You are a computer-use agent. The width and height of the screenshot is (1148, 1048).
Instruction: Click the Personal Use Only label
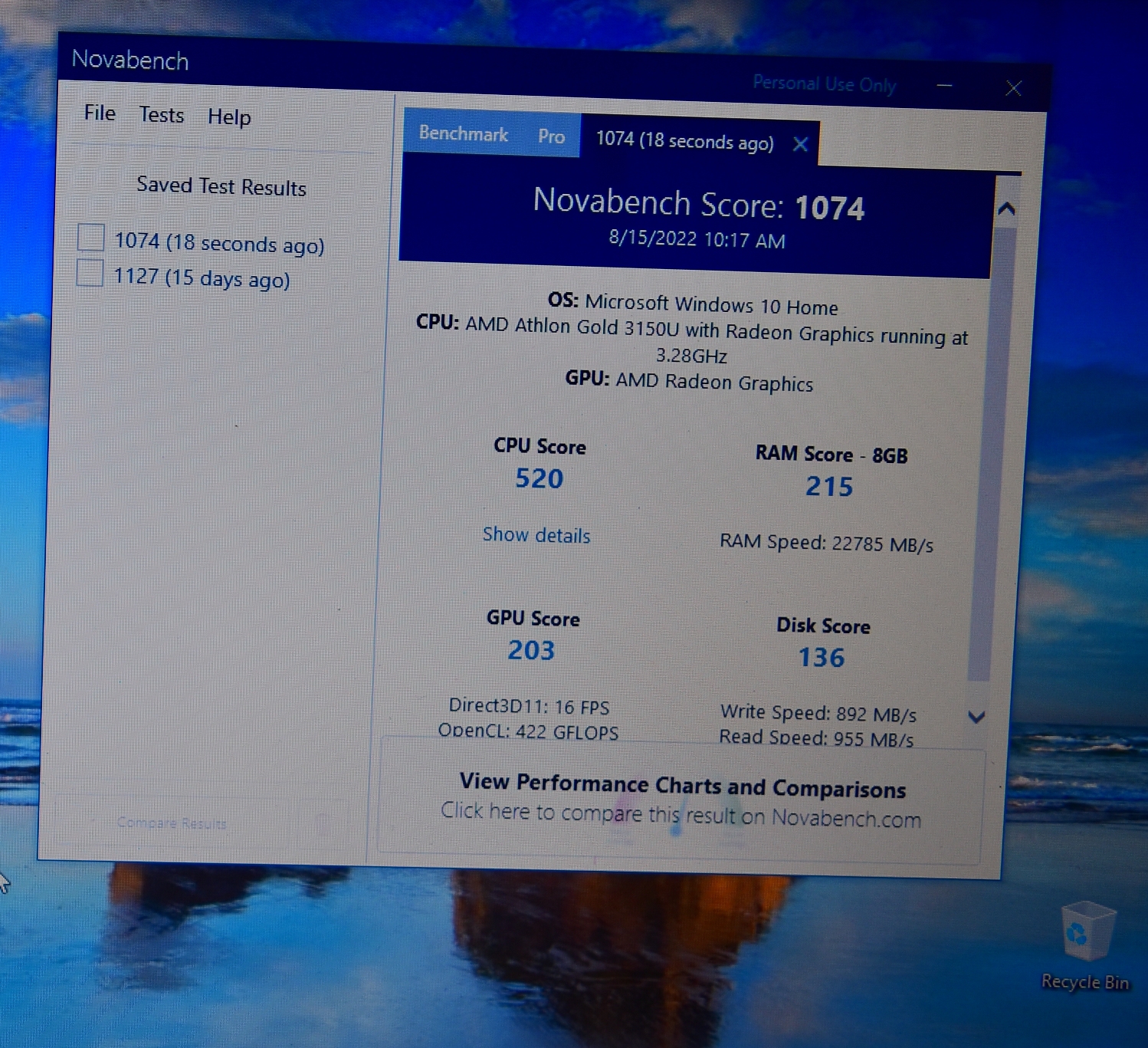pos(824,84)
